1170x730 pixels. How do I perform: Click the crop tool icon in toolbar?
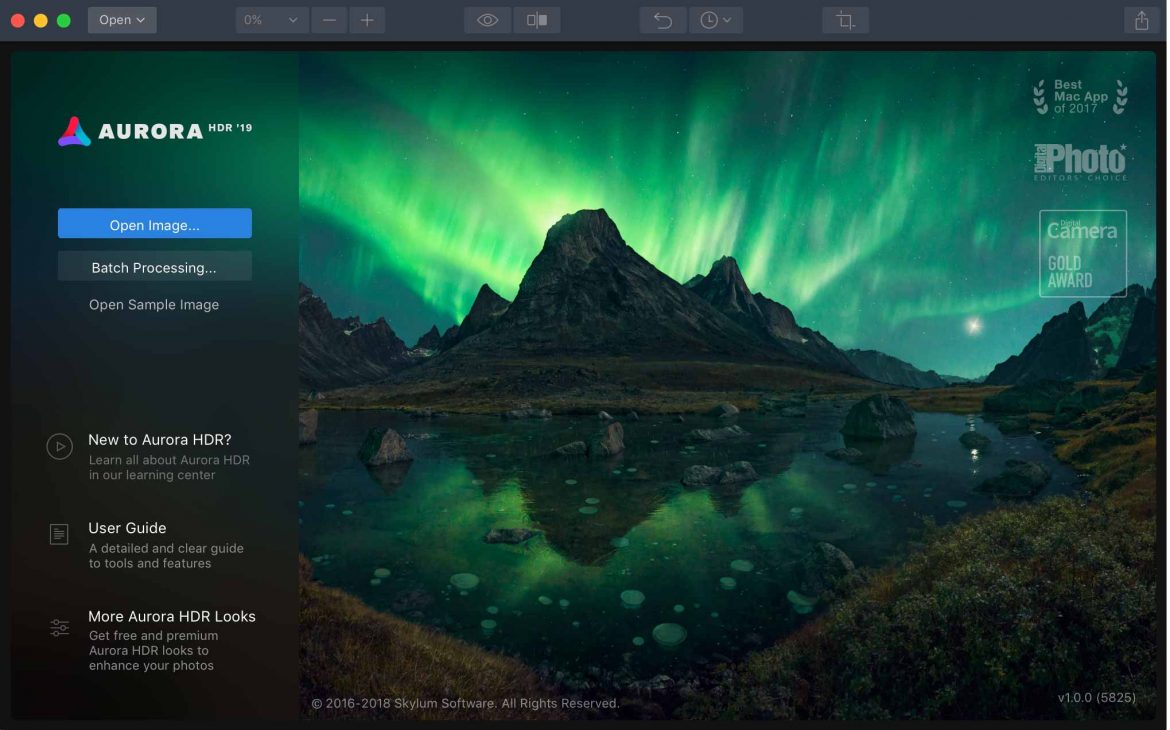[x=845, y=20]
